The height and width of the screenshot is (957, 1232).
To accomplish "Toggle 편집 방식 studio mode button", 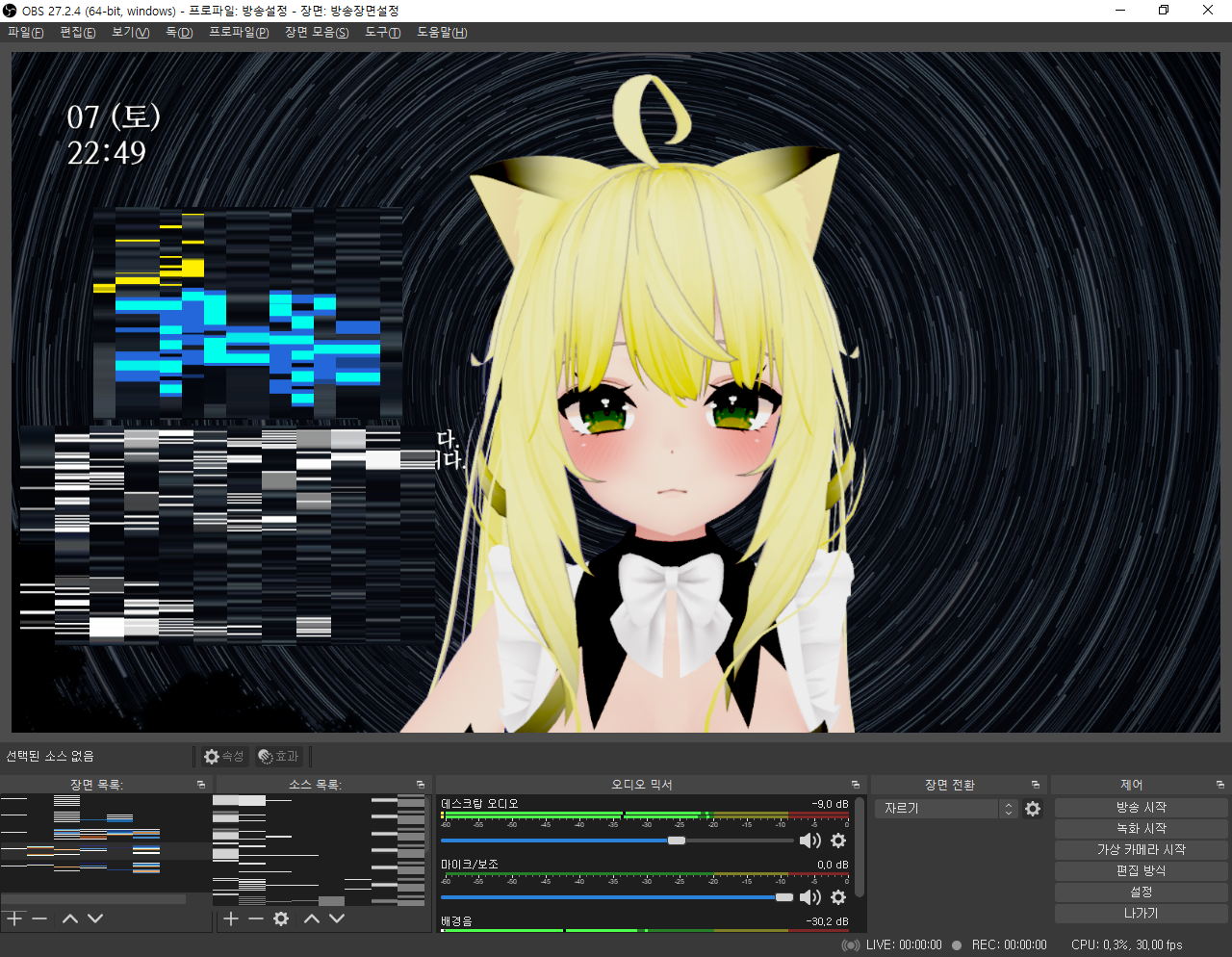I will click(1141, 870).
